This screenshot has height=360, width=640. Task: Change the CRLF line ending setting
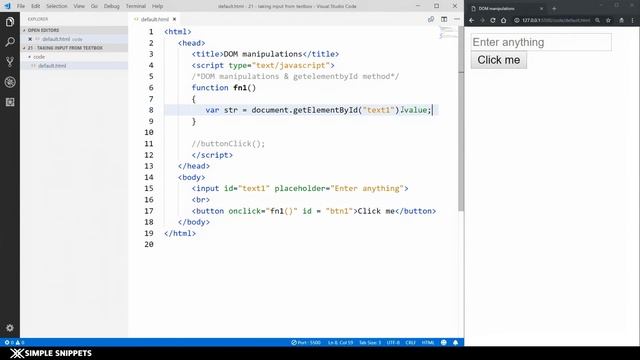coord(410,342)
